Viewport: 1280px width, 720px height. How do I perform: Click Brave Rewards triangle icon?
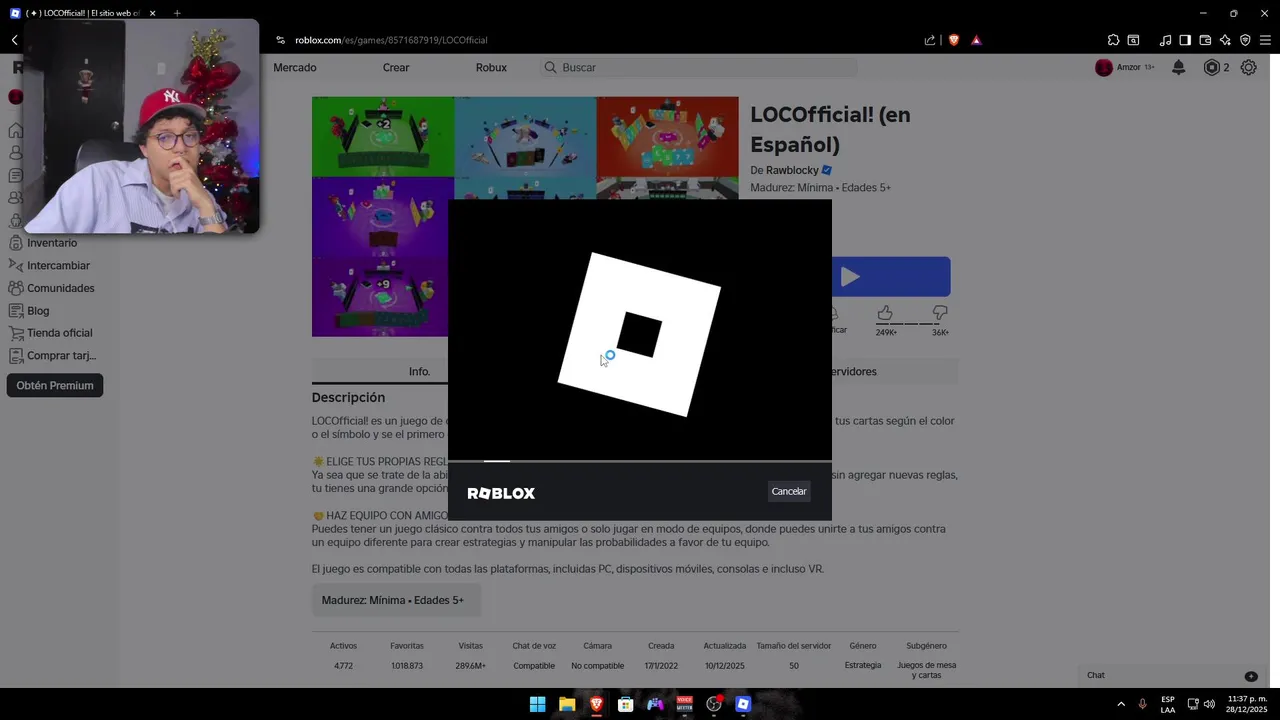[x=976, y=40]
